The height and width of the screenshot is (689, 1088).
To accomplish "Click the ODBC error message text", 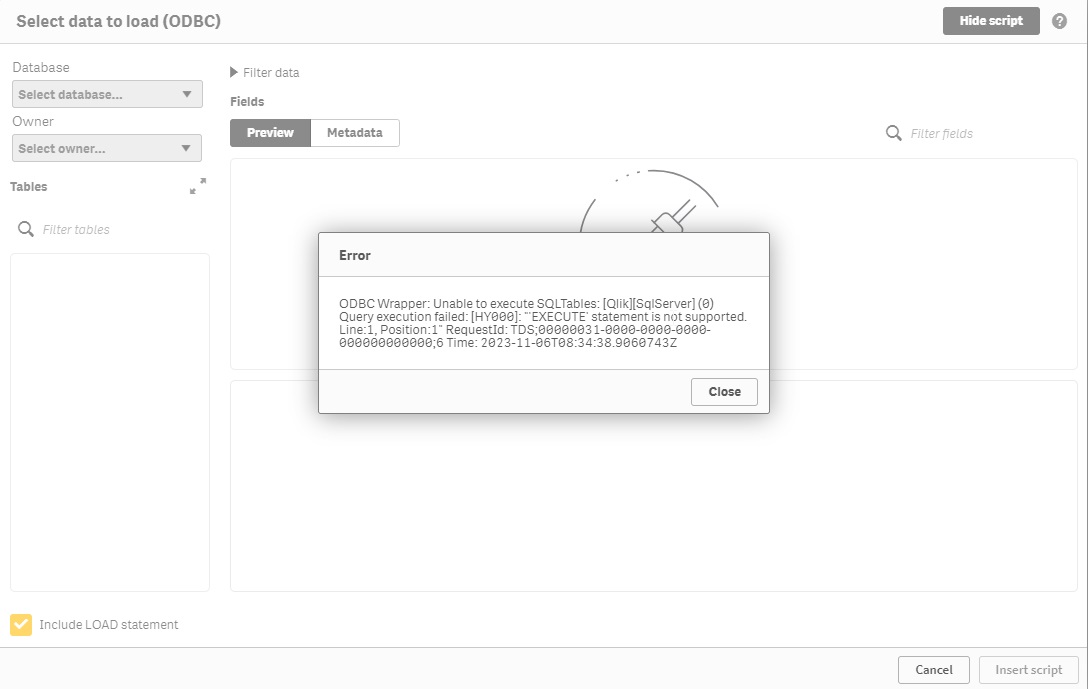I will [x=543, y=323].
